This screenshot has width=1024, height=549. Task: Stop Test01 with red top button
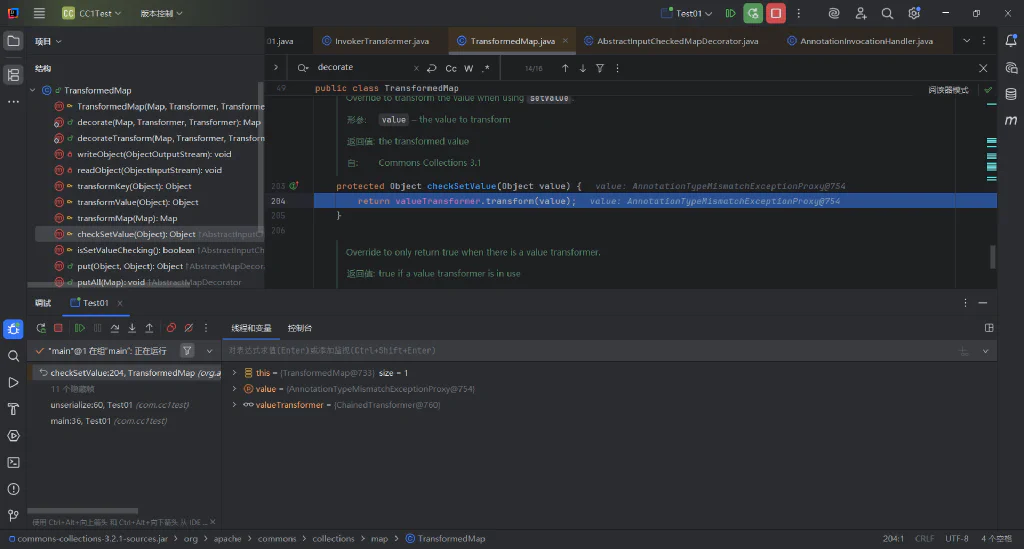pyautogui.click(x=776, y=13)
